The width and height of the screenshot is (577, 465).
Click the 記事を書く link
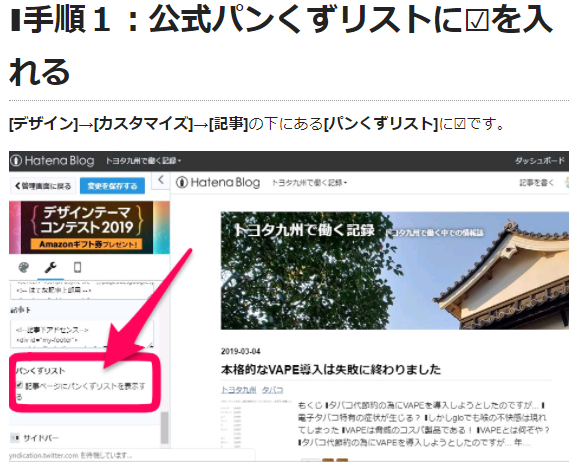coord(537,182)
